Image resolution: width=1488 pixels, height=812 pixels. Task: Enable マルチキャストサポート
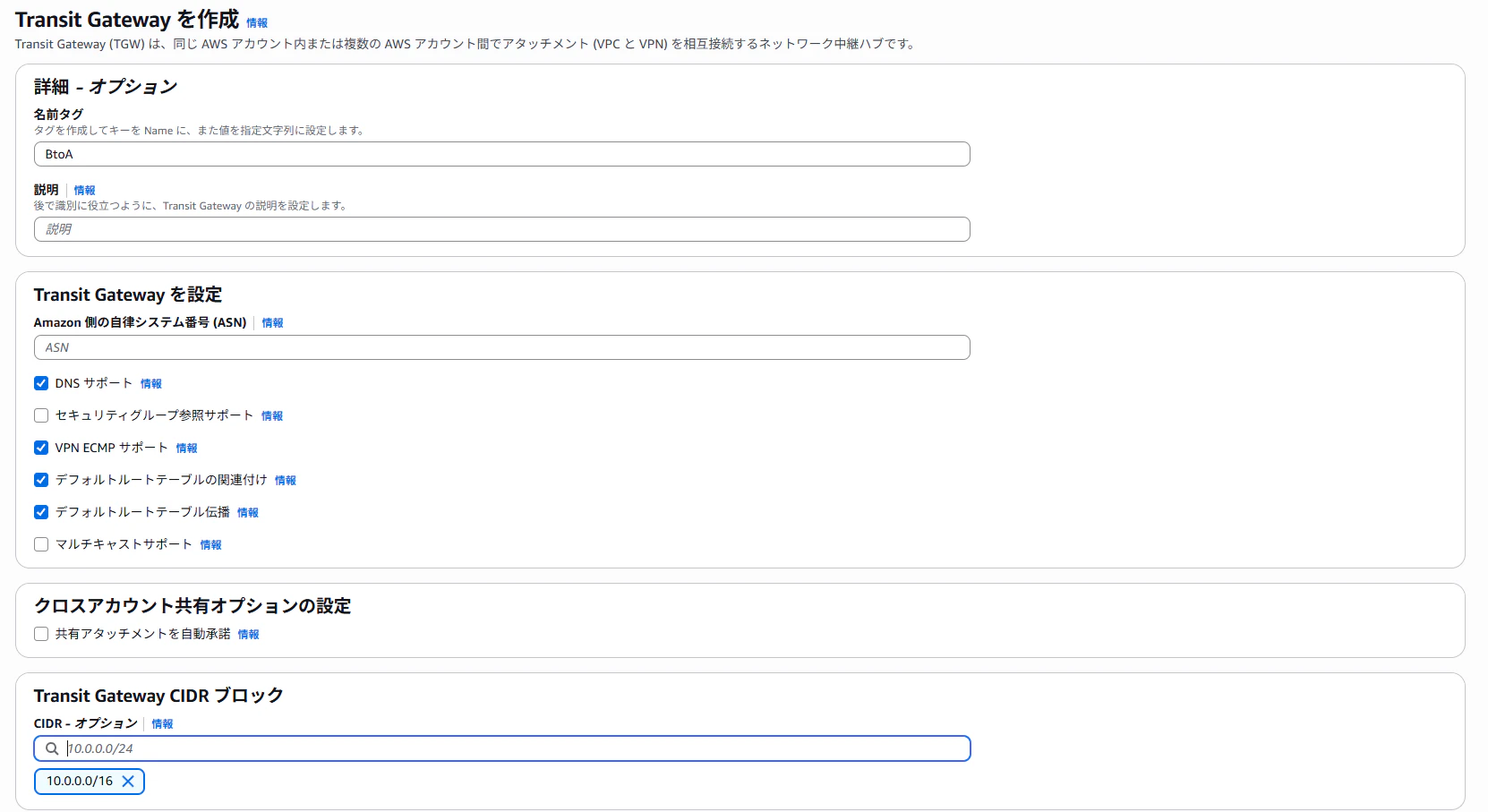click(x=40, y=544)
